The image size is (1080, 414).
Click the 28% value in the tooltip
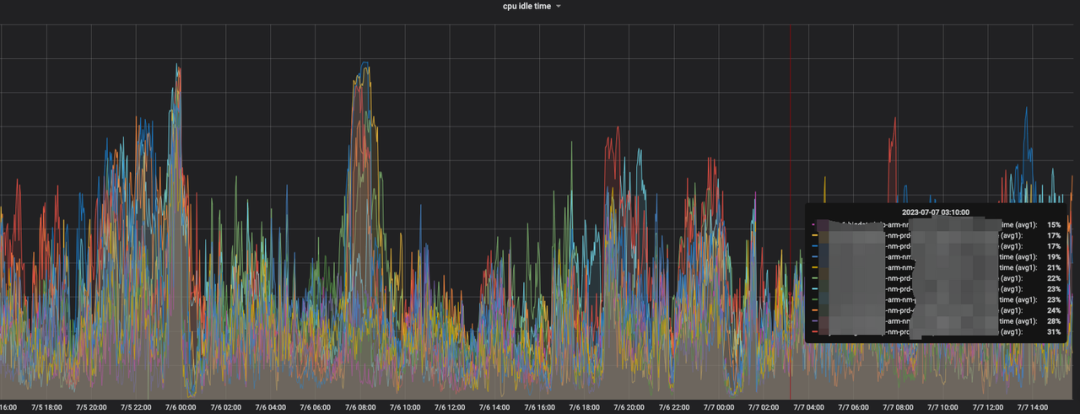pyautogui.click(x=1054, y=321)
